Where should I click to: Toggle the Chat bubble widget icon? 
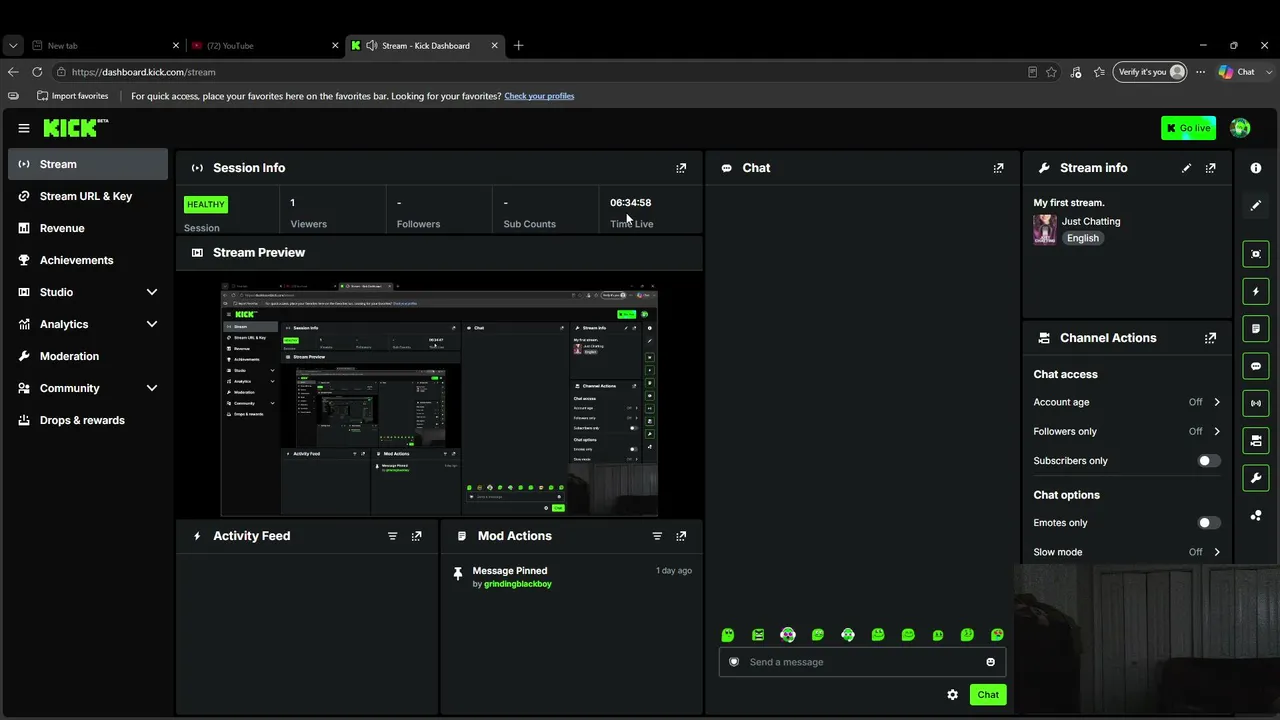1256,366
